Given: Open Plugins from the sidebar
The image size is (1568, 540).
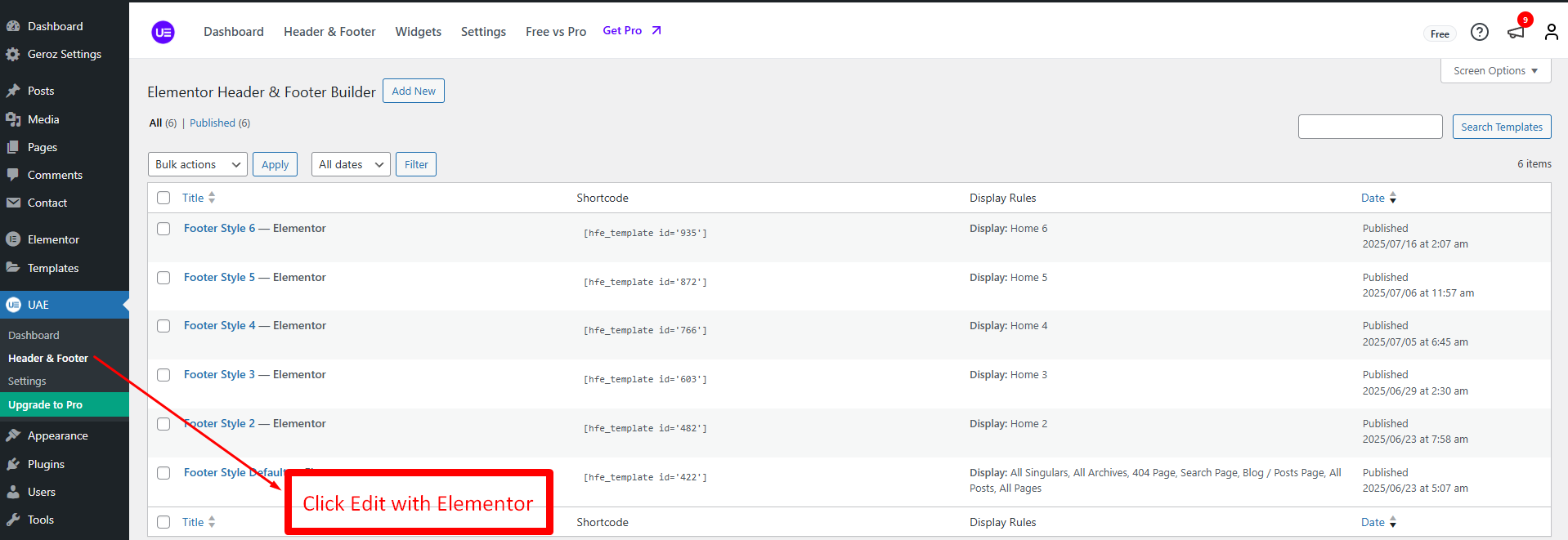Looking at the screenshot, I should click(46, 464).
